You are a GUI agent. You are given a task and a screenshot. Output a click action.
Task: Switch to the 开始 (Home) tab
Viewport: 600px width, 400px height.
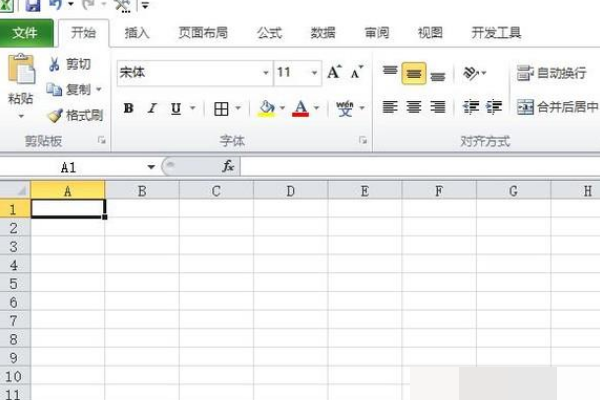[x=83, y=33]
